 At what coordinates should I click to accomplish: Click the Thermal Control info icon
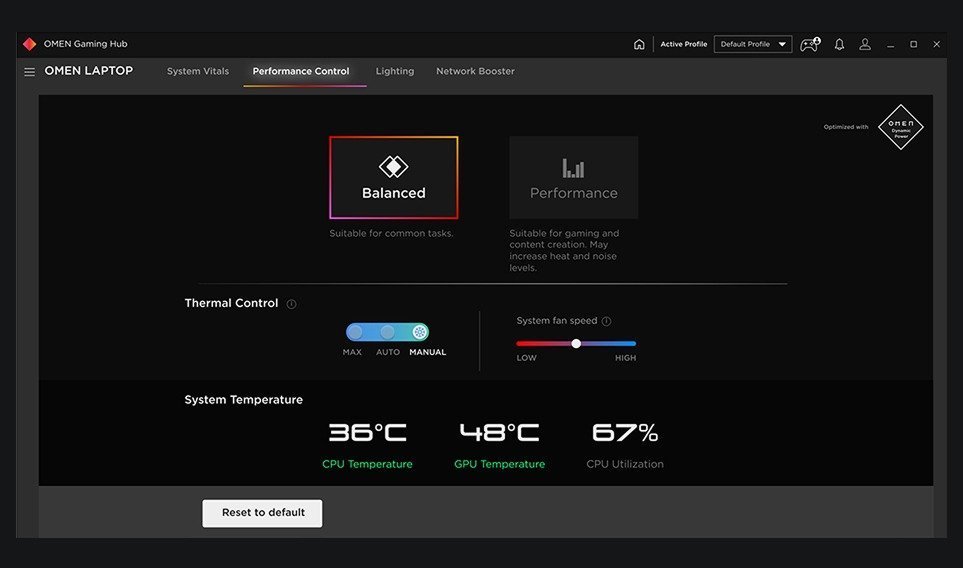pyautogui.click(x=291, y=304)
